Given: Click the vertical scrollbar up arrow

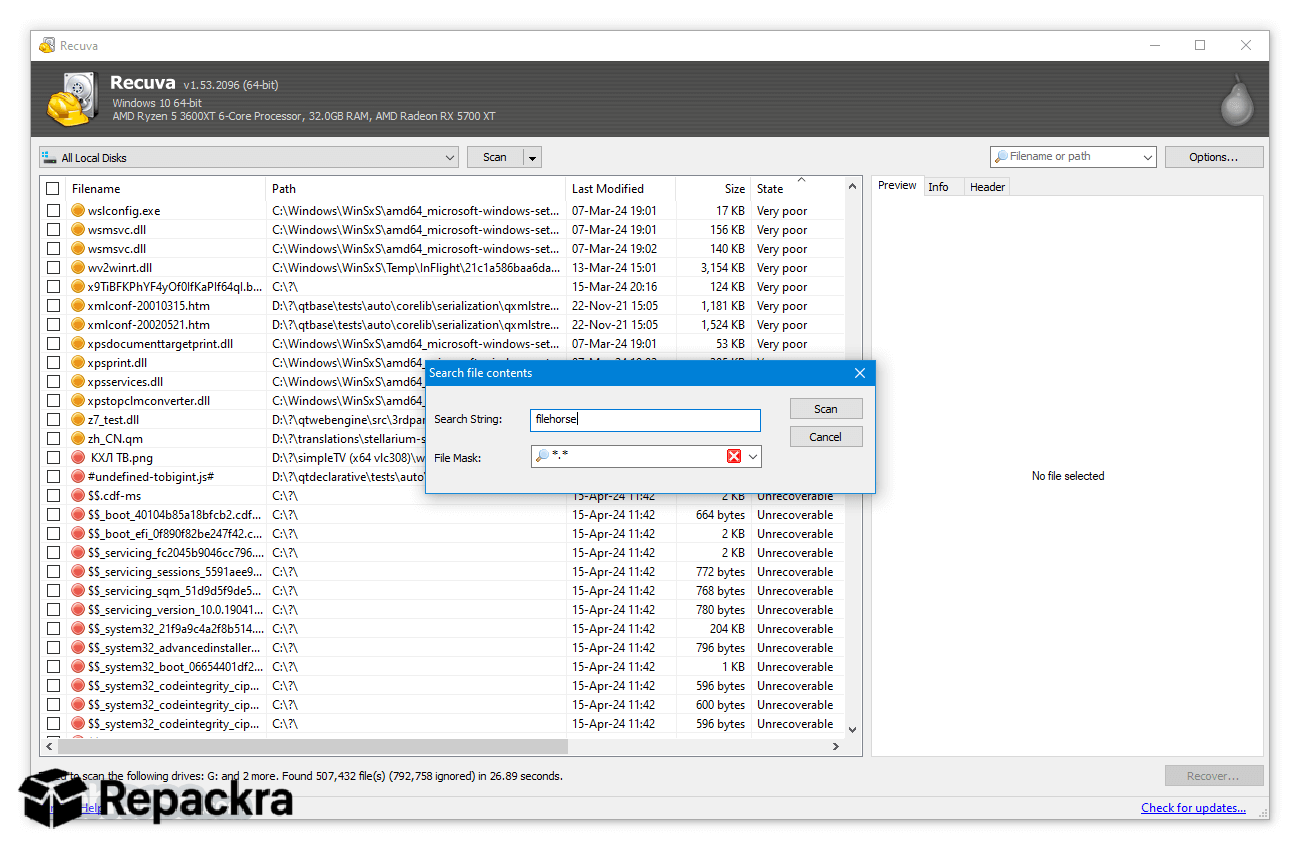Looking at the screenshot, I should click(853, 186).
